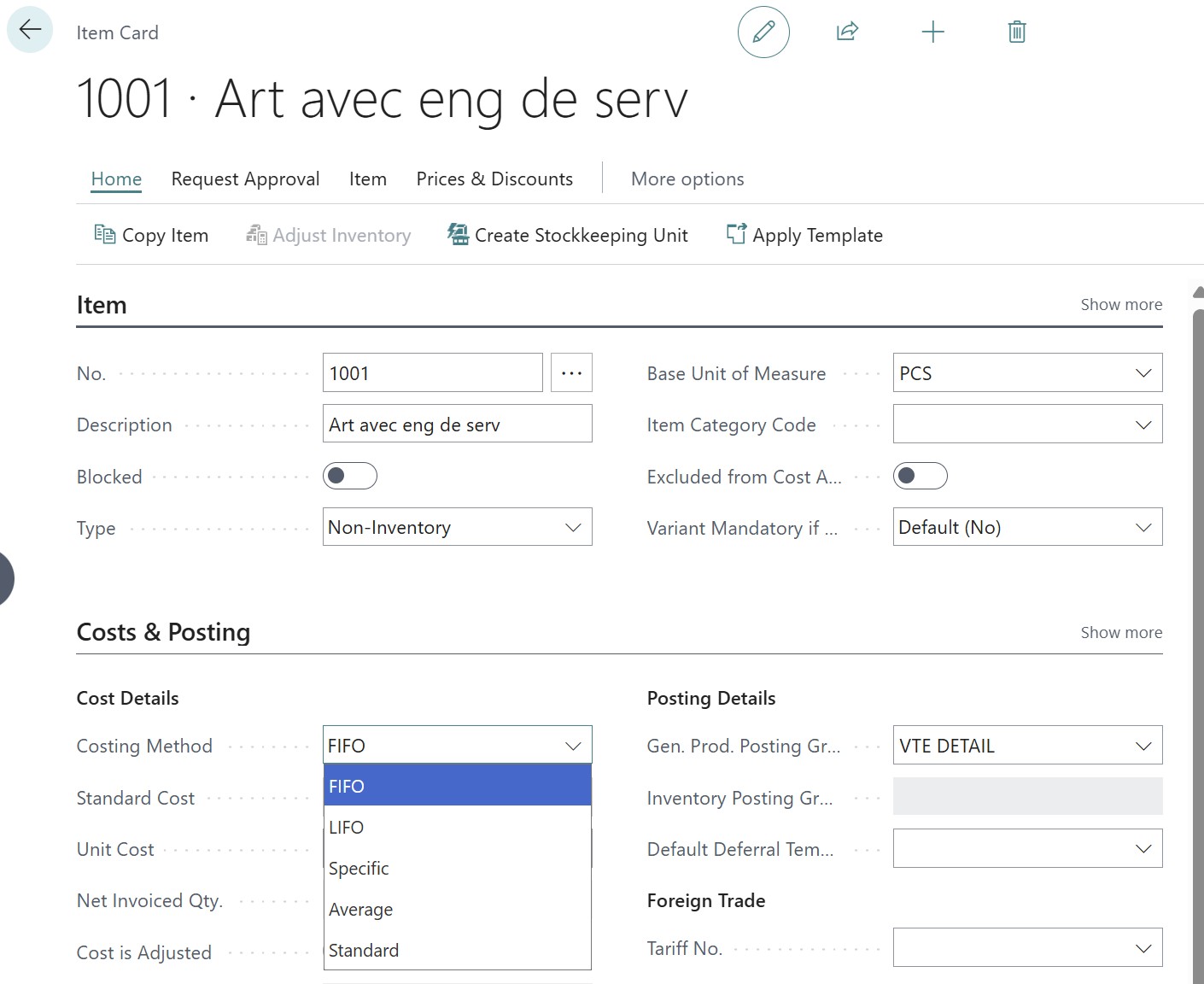Click the back arrow icon
Image resolution: width=1204 pixels, height=984 pixels.
pyautogui.click(x=30, y=30)
